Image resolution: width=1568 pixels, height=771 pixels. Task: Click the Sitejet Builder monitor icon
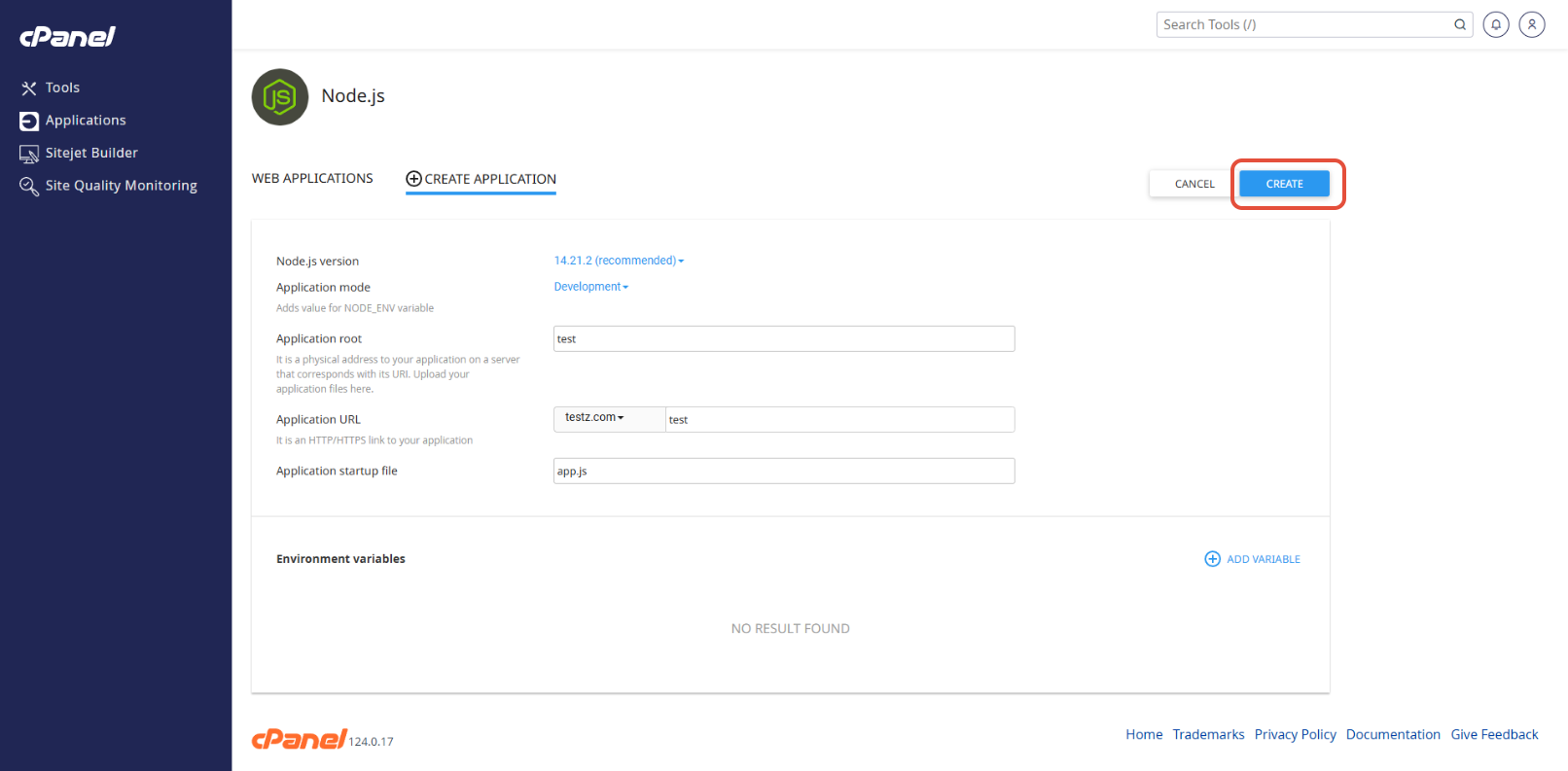coord(29,154)
